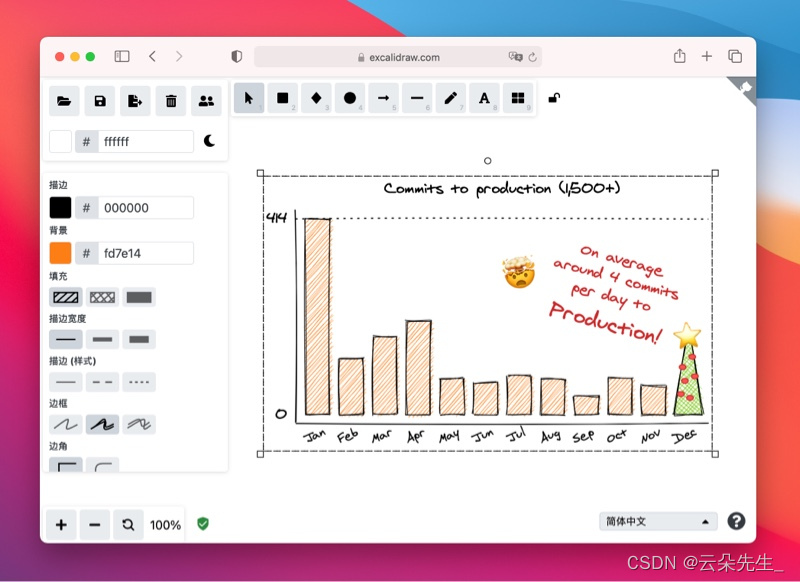800x582 pixels.
Task: Select the Rectangle tool
Action: [283, 98]
